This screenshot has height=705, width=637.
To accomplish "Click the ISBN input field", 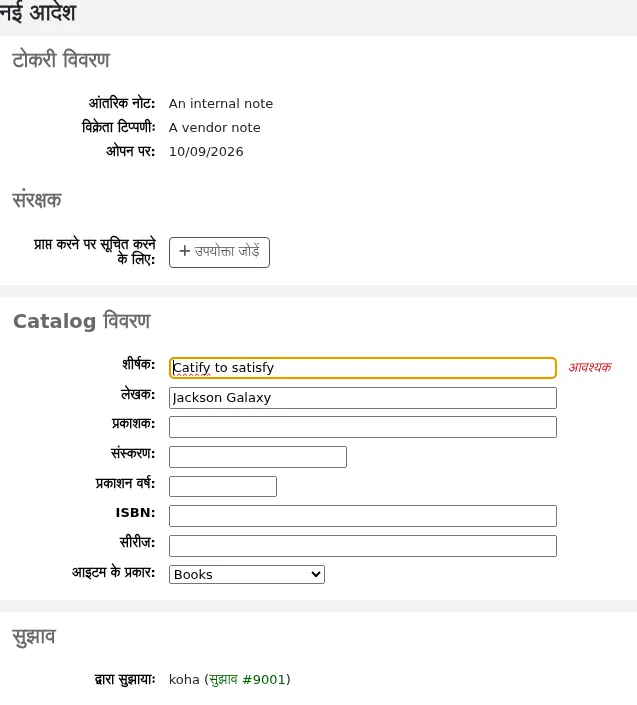I will pos(363,516).
